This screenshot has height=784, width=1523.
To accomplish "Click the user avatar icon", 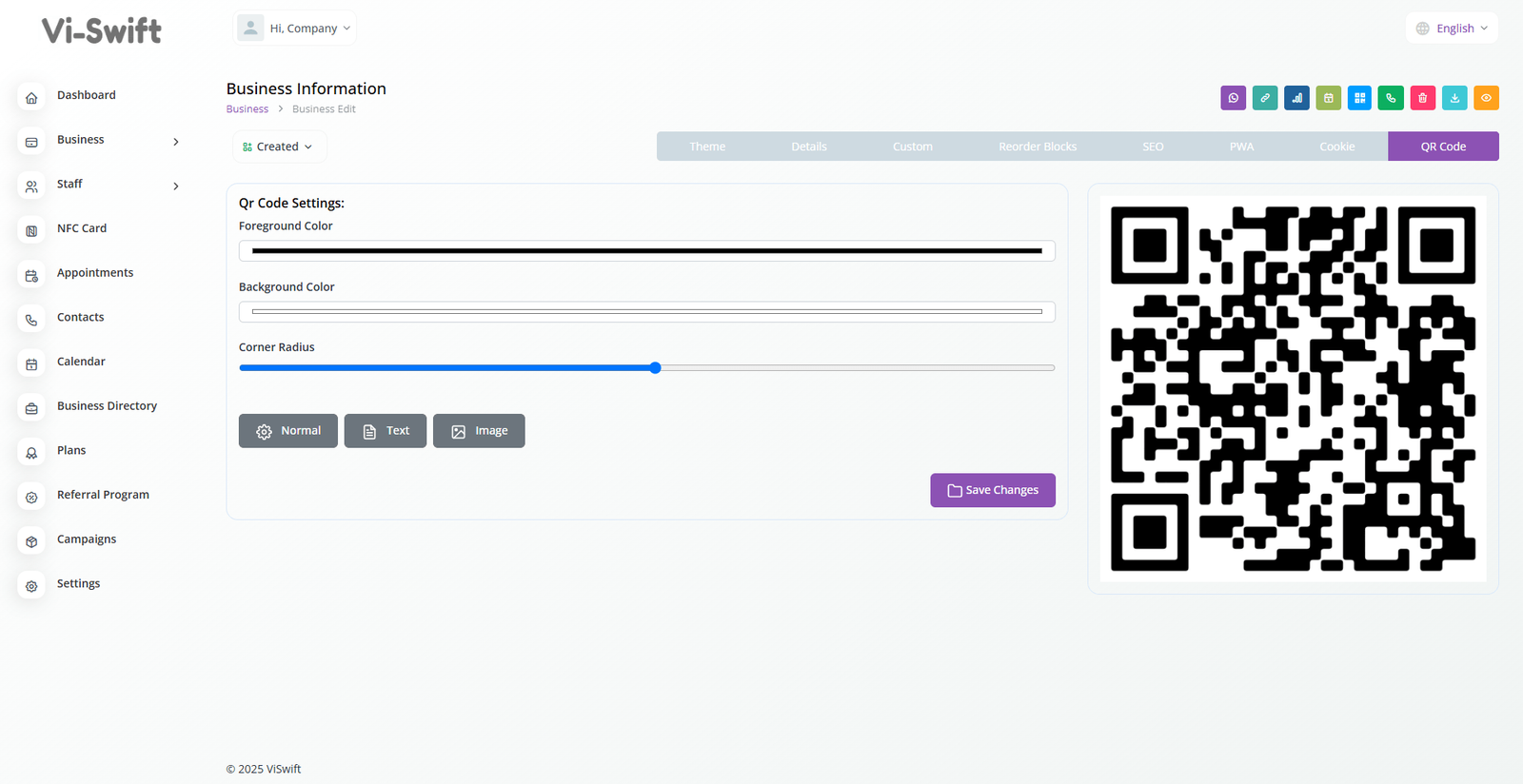I will click(x=250, y=28).
